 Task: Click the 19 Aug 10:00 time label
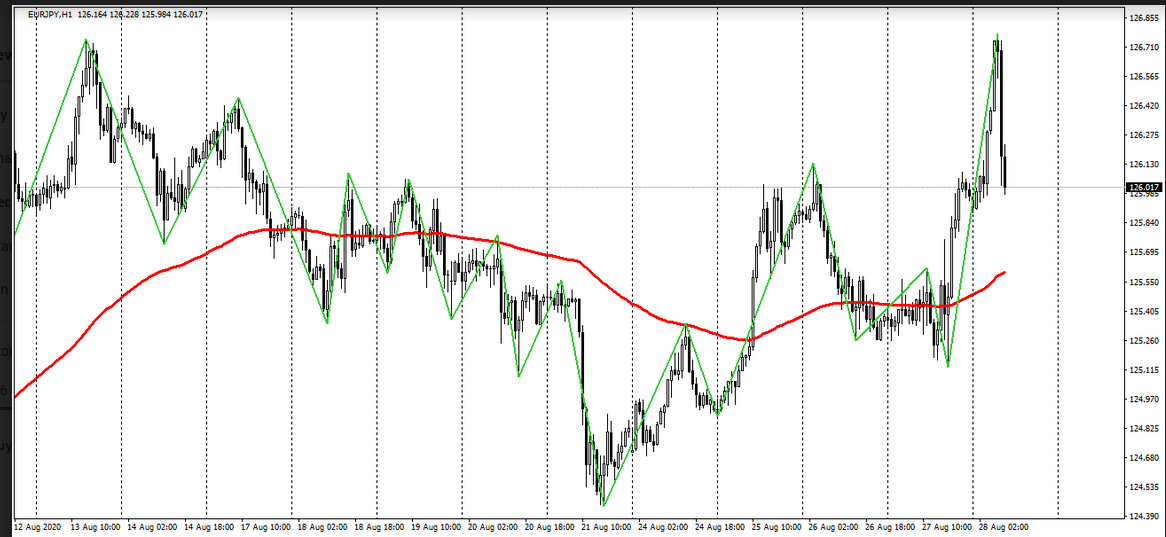coord(438,525)
